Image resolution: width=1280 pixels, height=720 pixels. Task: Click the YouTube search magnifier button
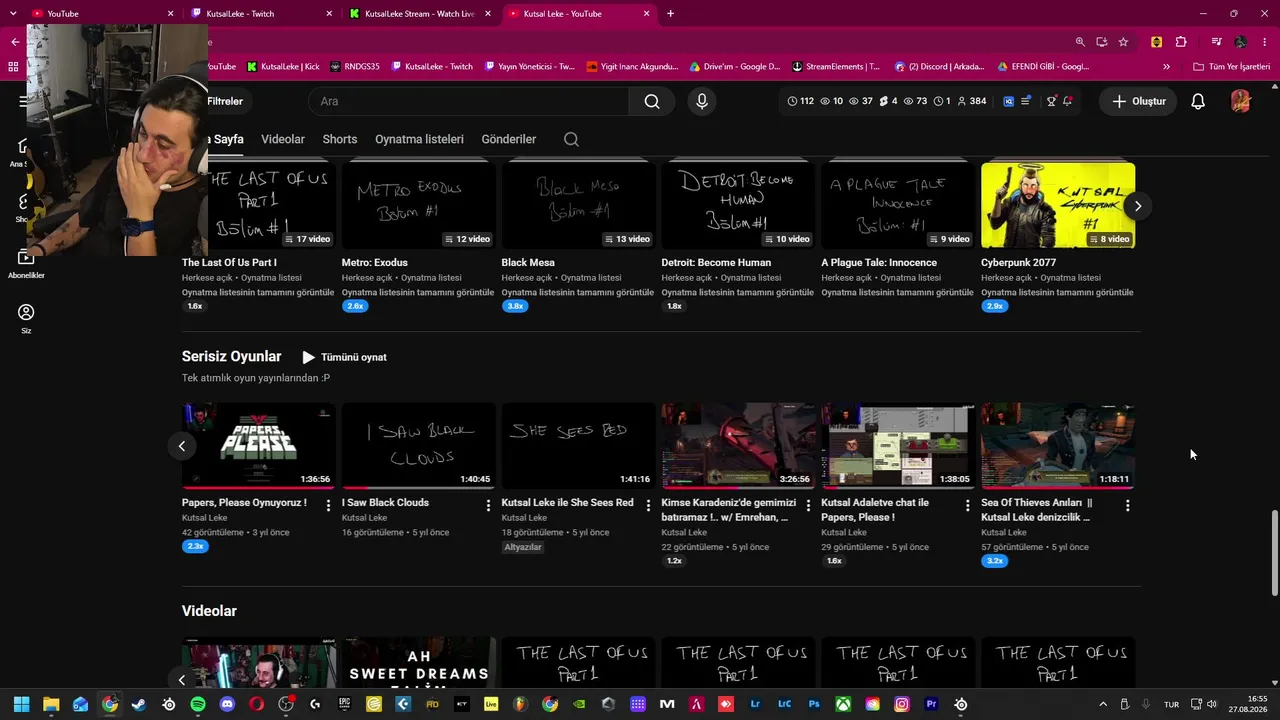(x=652, y=101)
